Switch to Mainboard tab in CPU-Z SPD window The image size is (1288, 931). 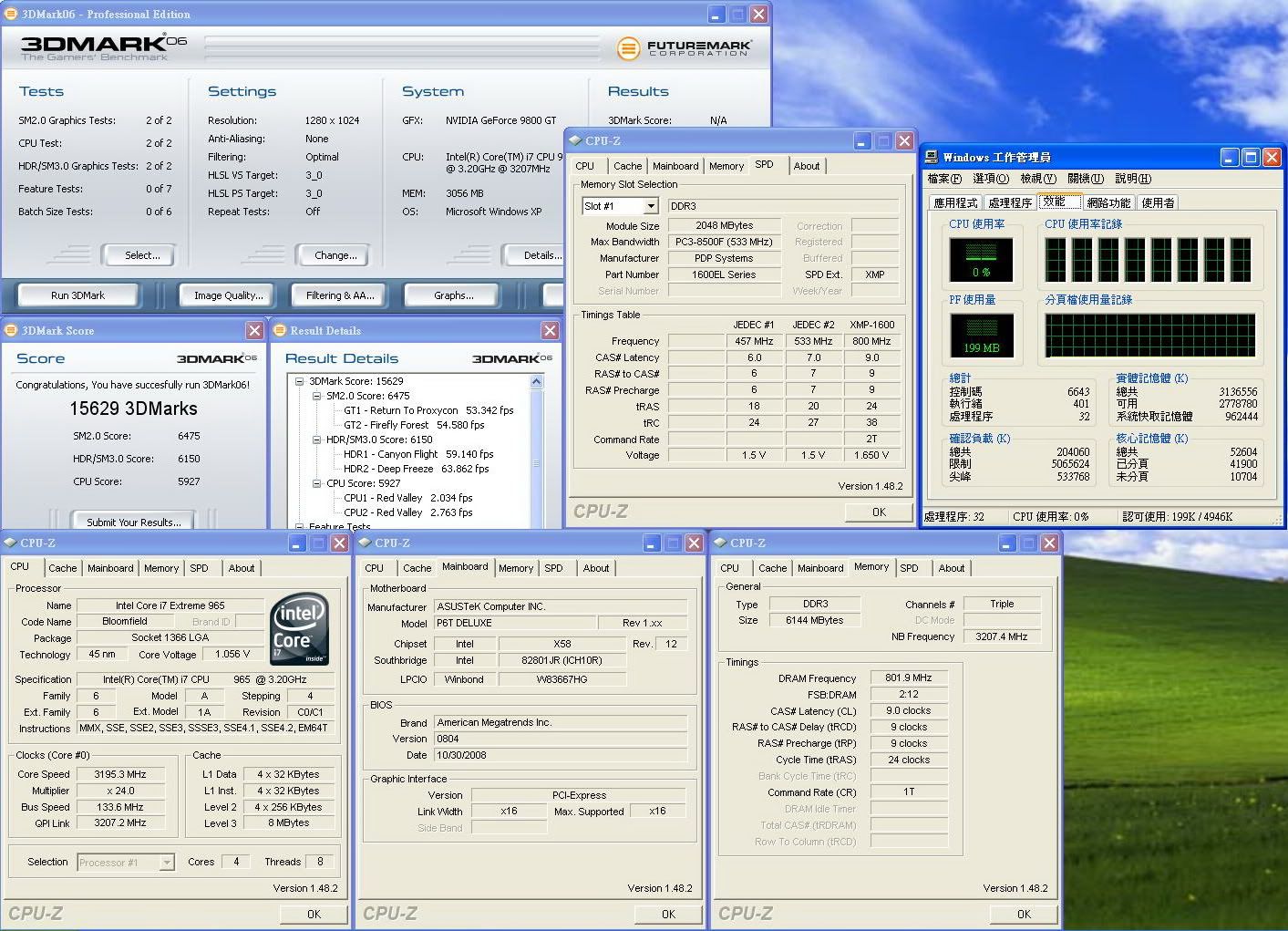(675, 166)
